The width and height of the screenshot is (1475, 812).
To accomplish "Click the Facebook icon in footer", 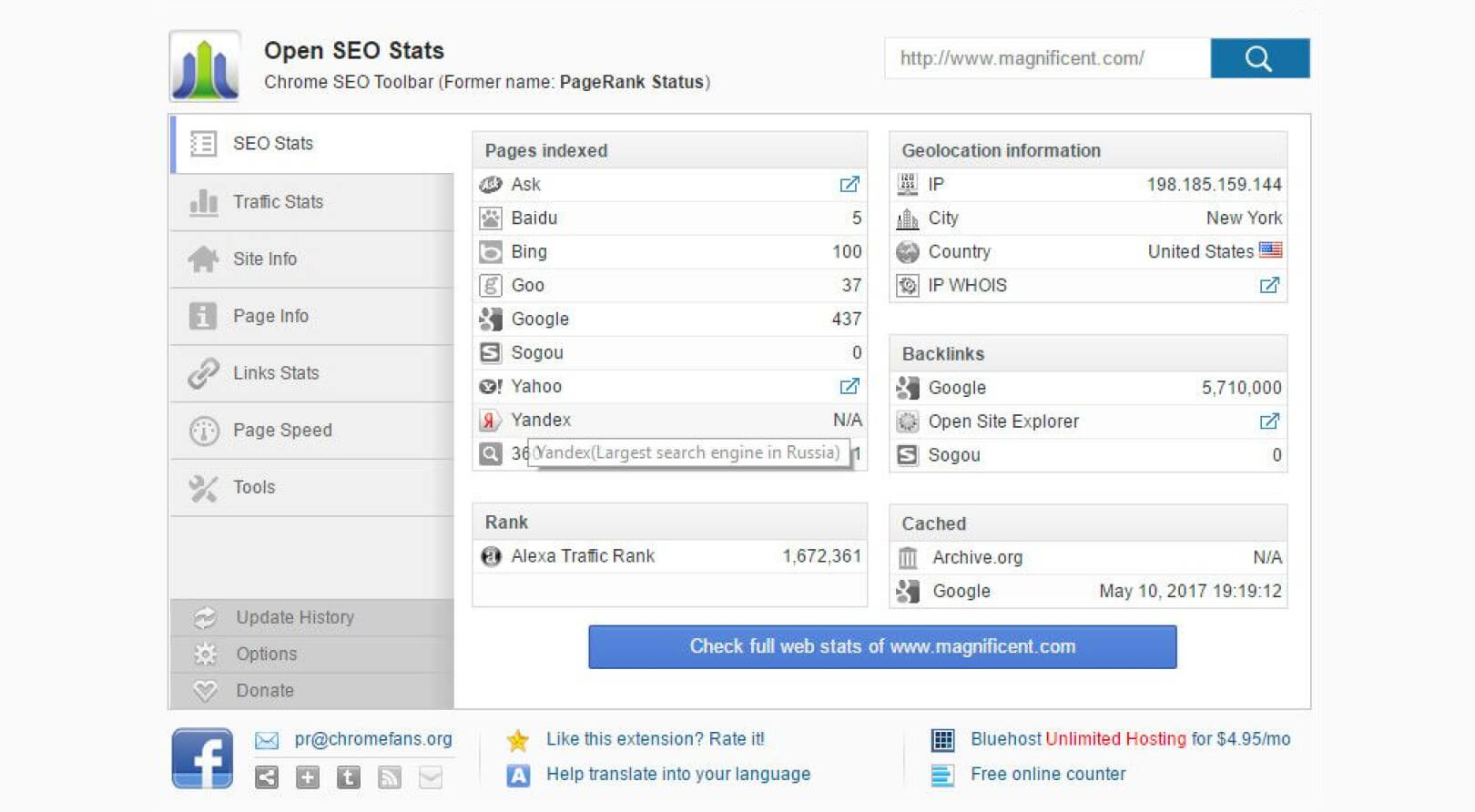I will (x=202, y=757).
